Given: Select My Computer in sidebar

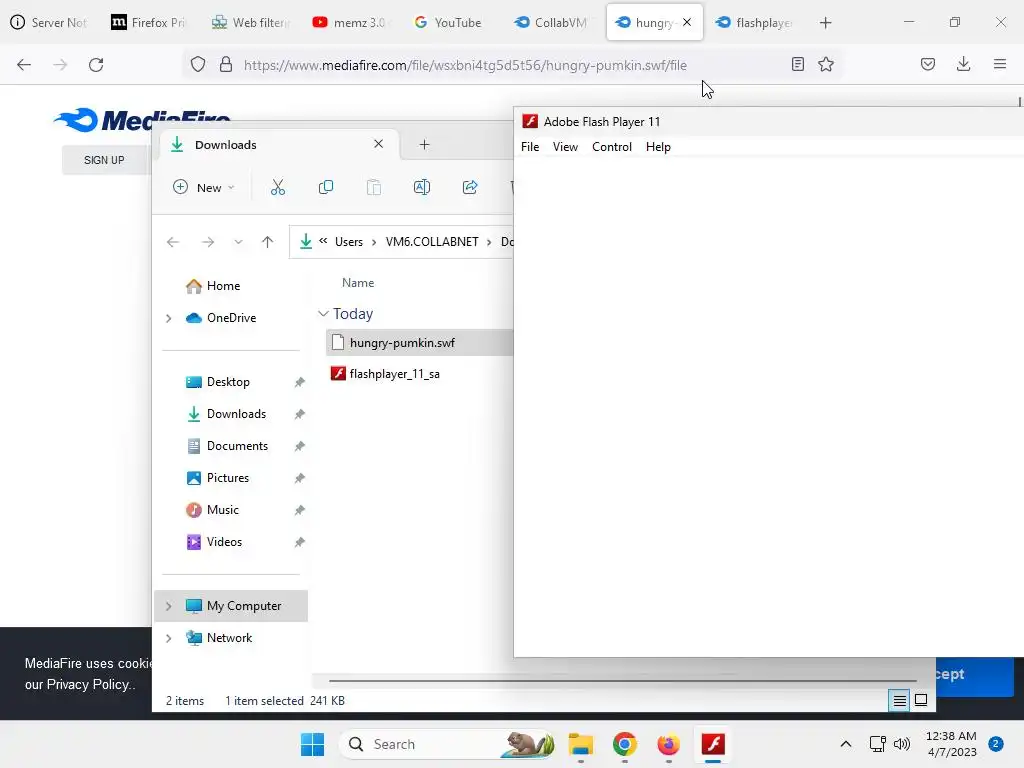Looking at the screenshot, I should 244,606.
